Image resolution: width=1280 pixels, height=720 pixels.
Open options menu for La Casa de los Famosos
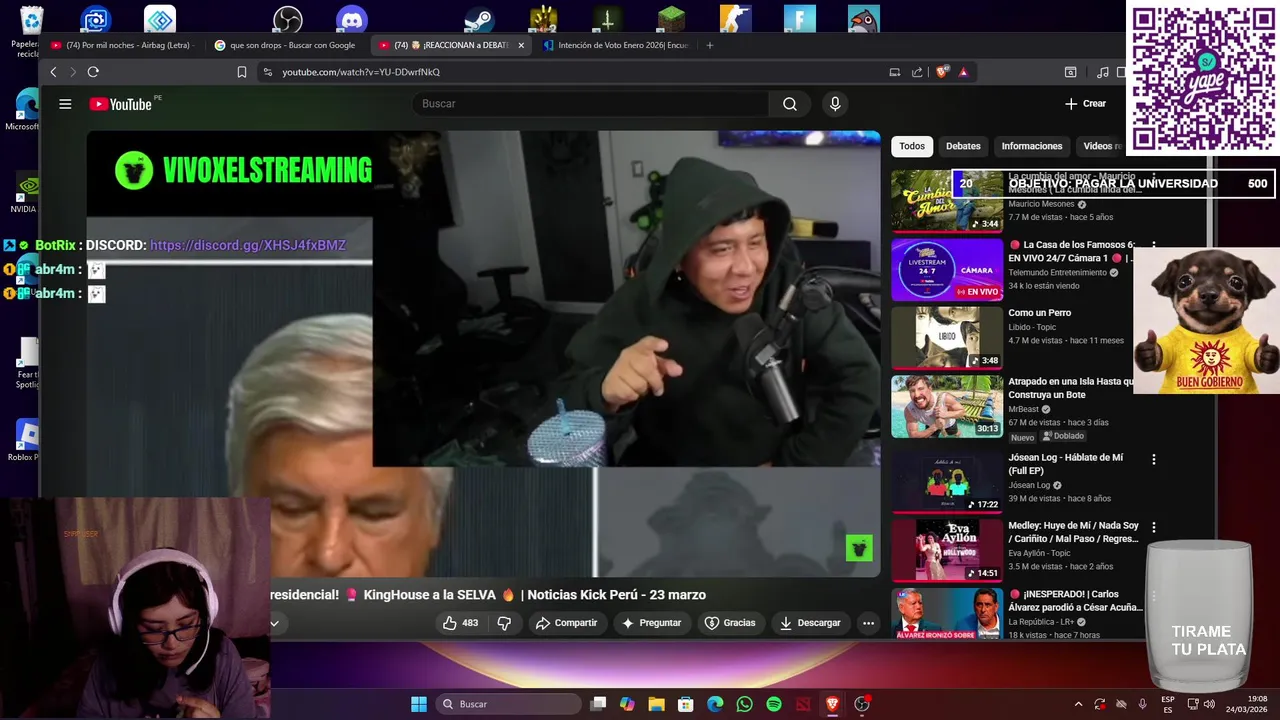click(x=1153, y=245)
